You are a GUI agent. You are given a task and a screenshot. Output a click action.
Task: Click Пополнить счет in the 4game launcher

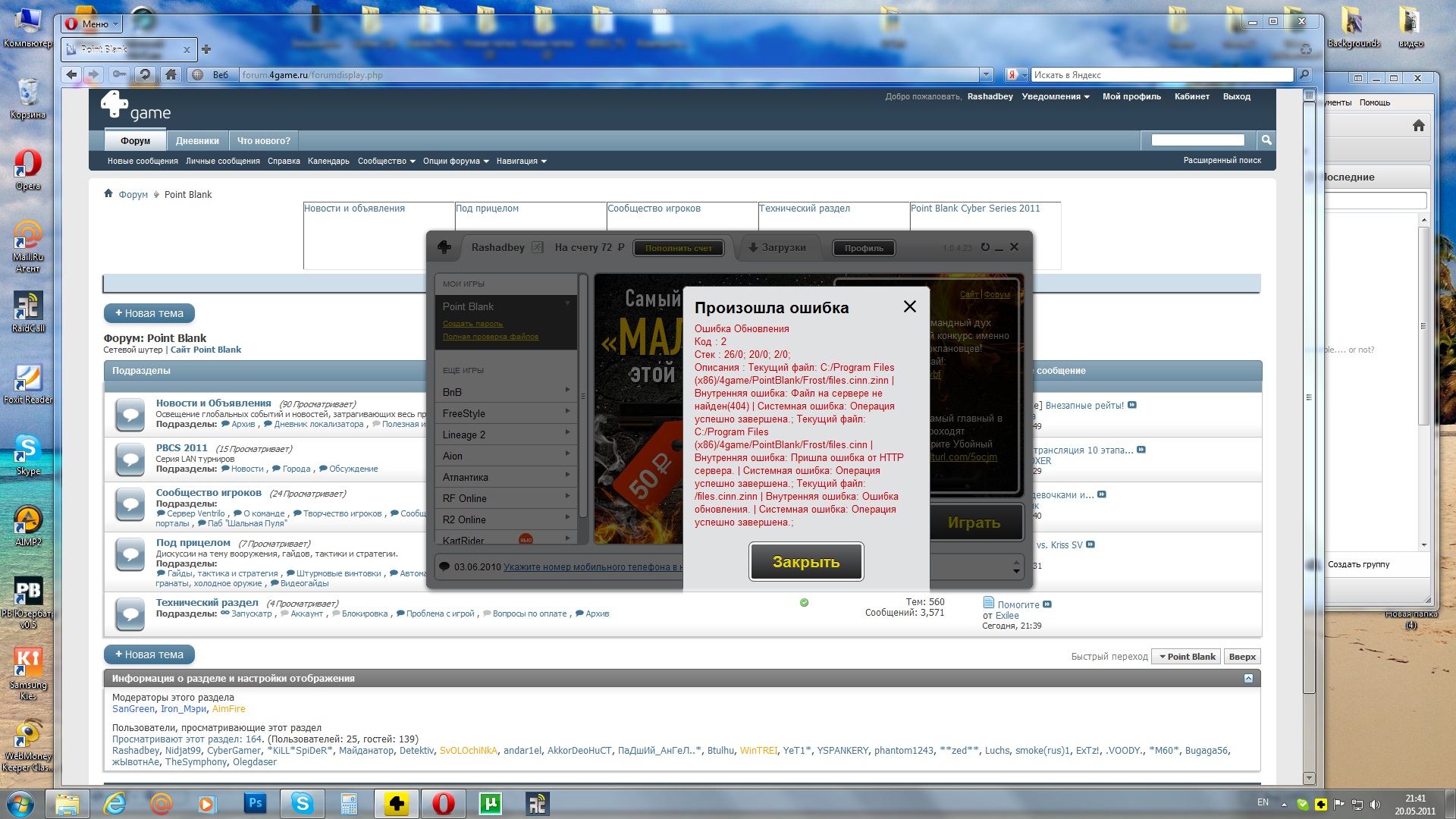(679, 248)
